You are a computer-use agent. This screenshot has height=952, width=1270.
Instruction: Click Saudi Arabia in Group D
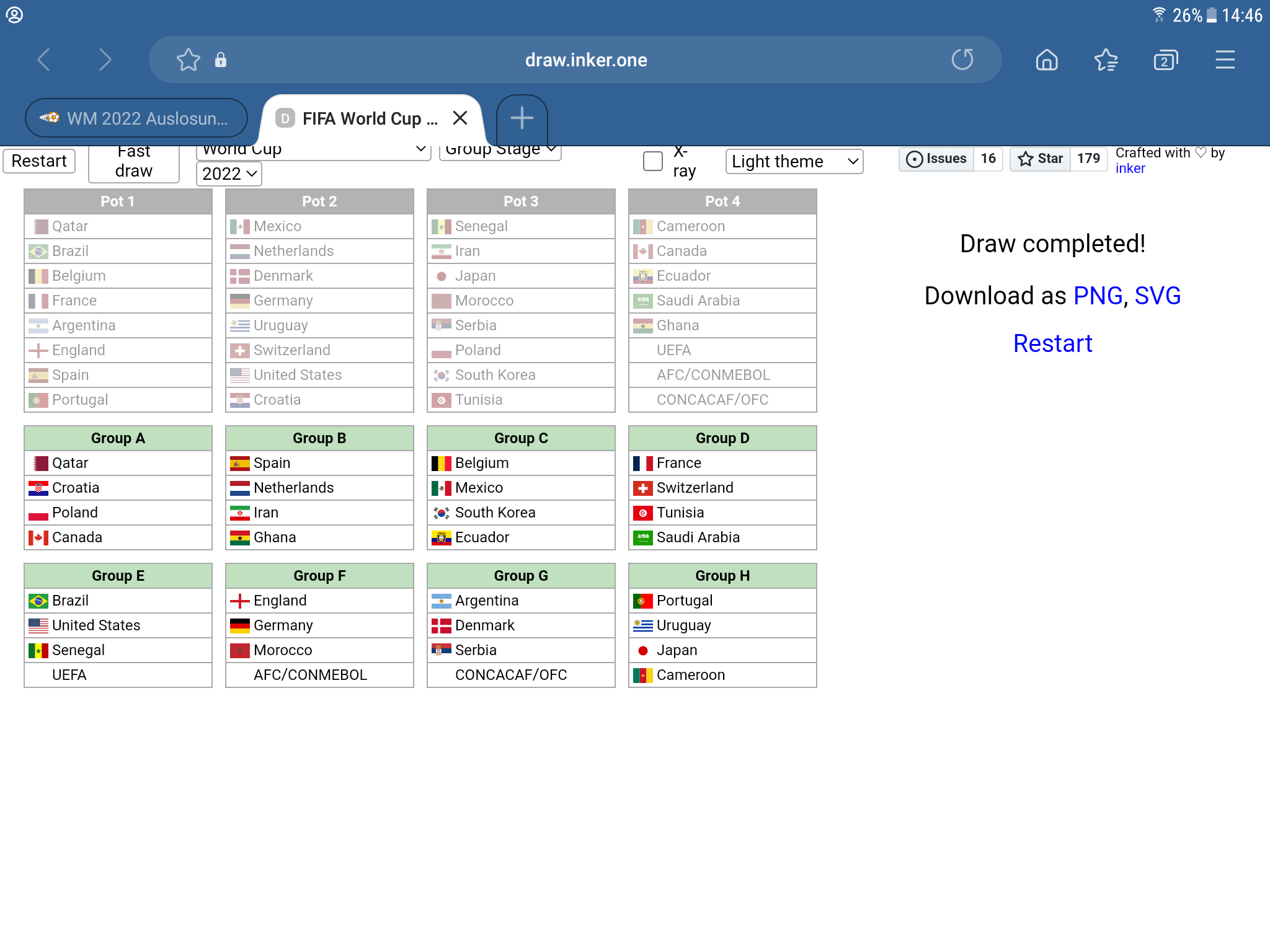pos(722,537)
